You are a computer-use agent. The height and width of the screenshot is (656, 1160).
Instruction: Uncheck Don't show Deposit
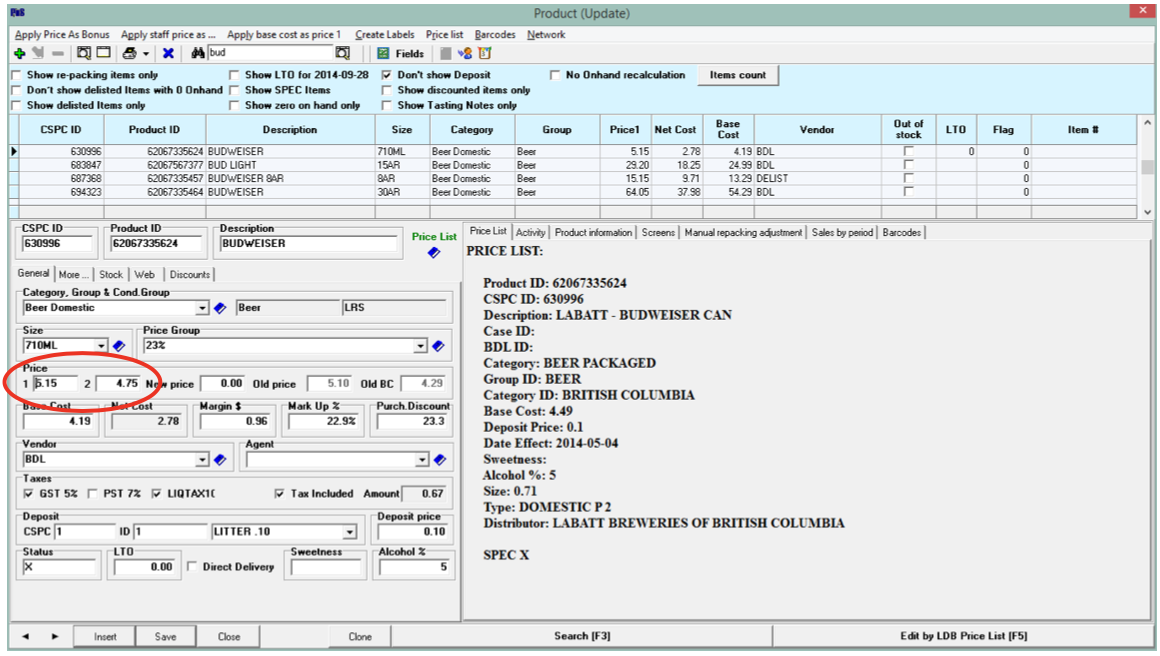pos(386,75)
